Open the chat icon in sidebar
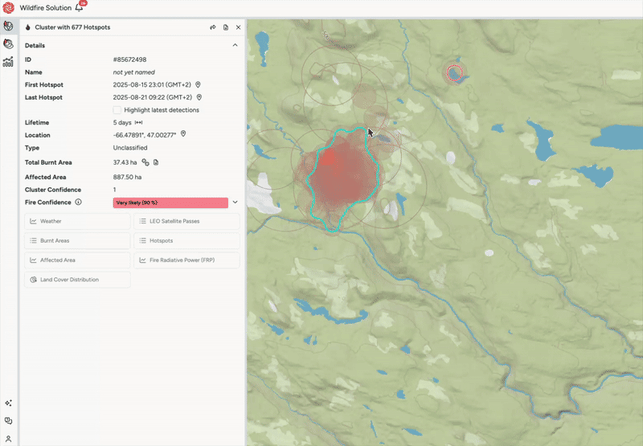Viewport: 643px width, 446px height. click(x=8, y=421)
